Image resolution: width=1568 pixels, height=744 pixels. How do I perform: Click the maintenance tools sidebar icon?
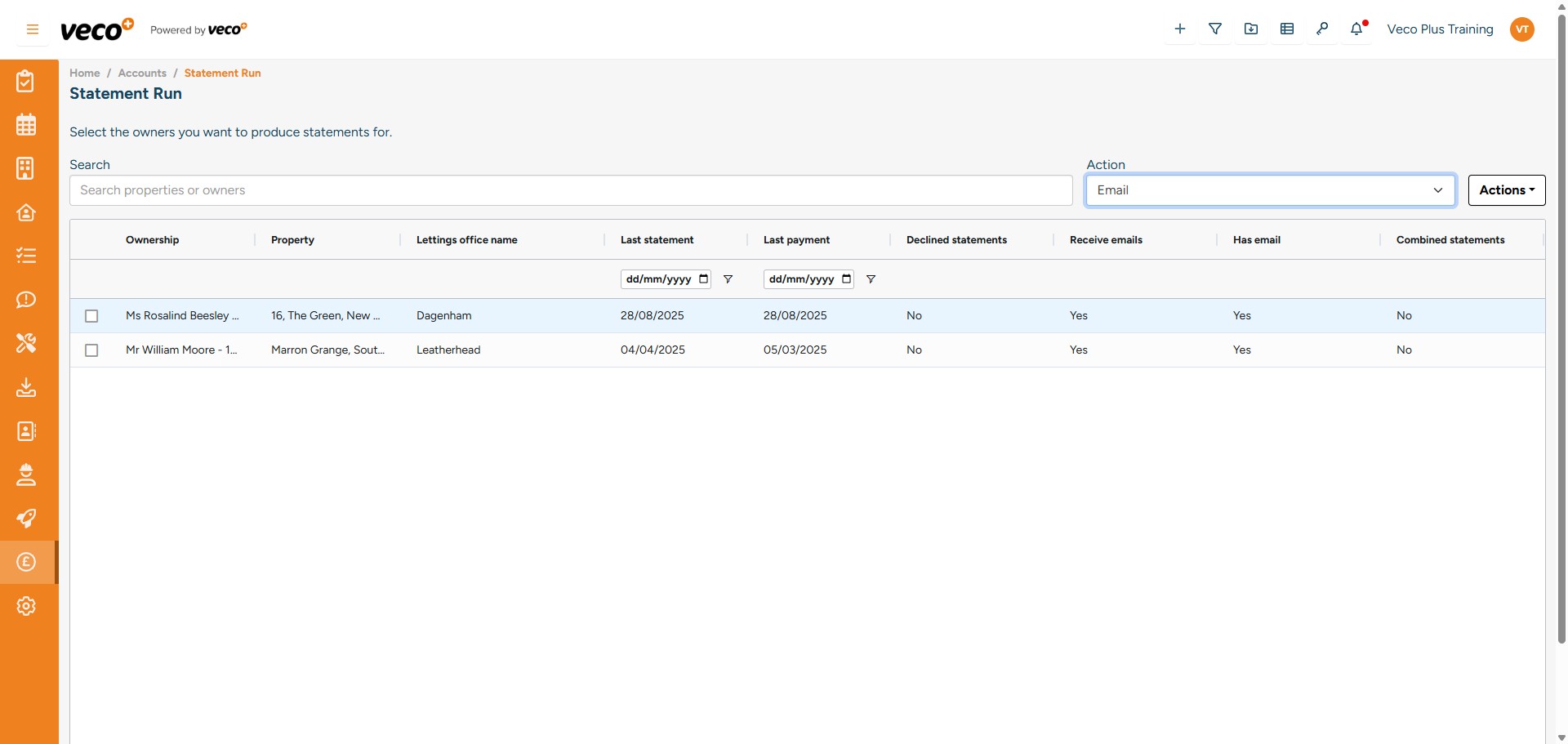(26, 343)
